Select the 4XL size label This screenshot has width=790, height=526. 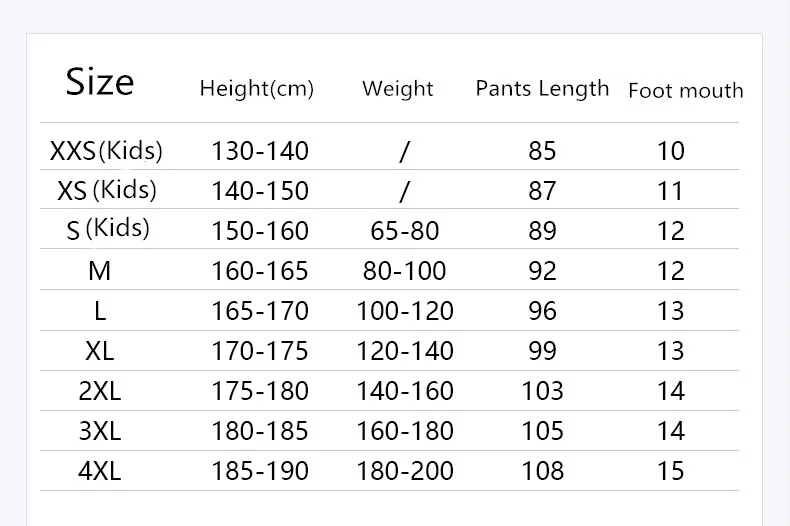click(100, 471)
